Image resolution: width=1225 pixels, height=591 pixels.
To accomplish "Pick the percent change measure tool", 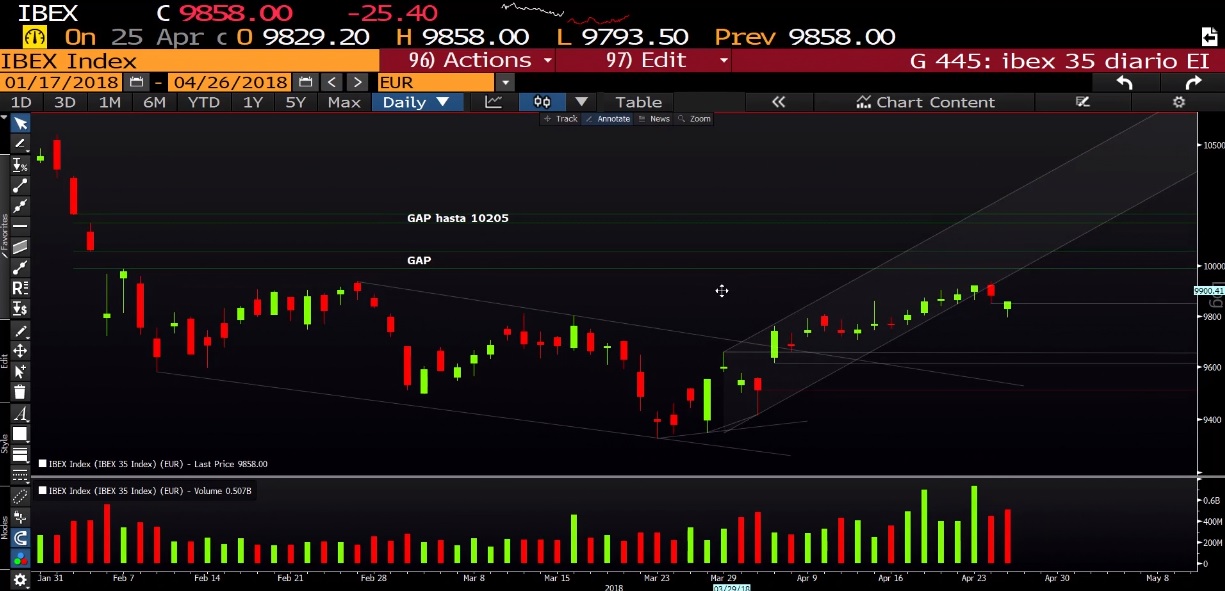I will pos(20,164).
